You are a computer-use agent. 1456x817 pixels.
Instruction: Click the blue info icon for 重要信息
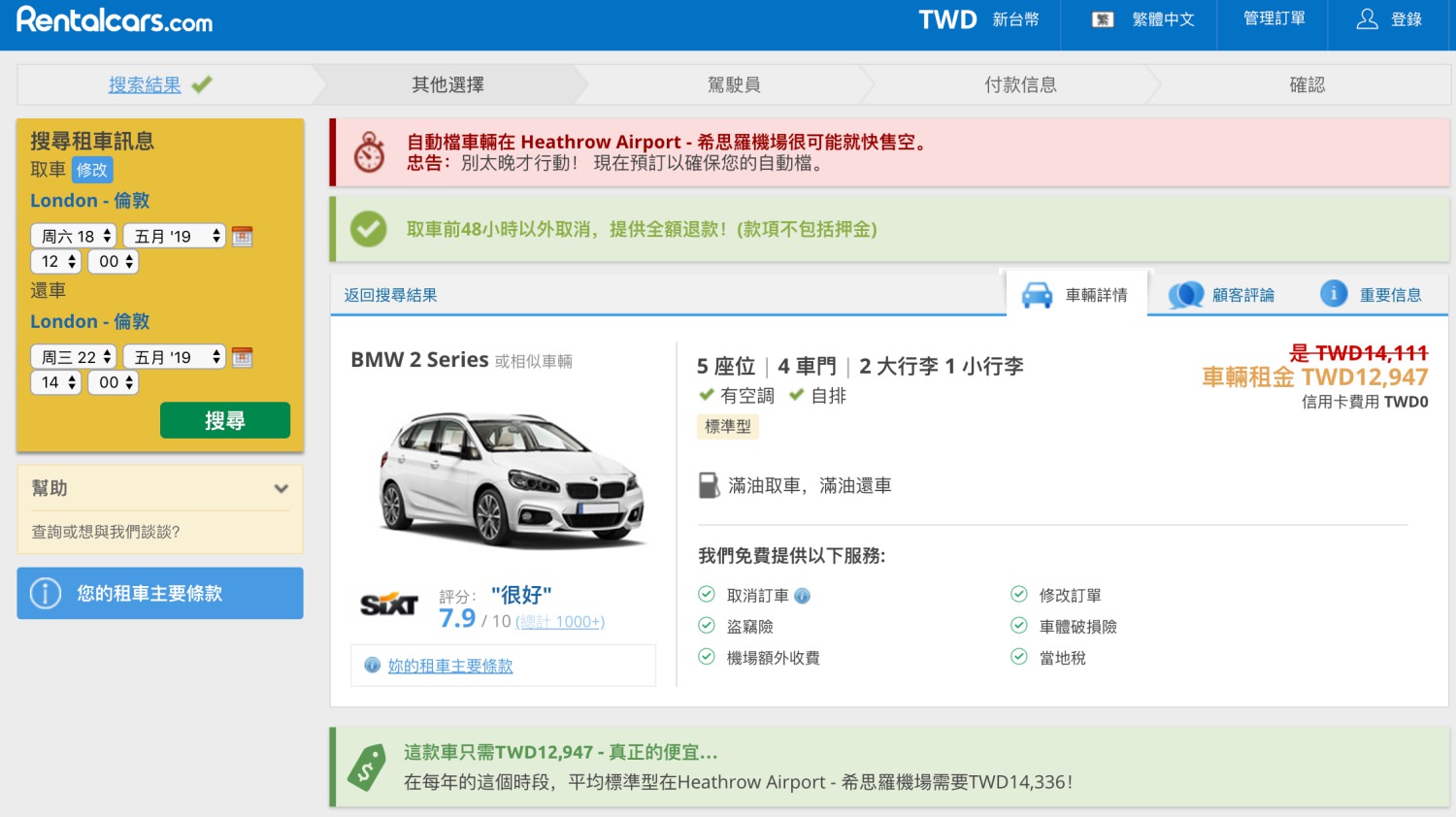click(1334, 294)
